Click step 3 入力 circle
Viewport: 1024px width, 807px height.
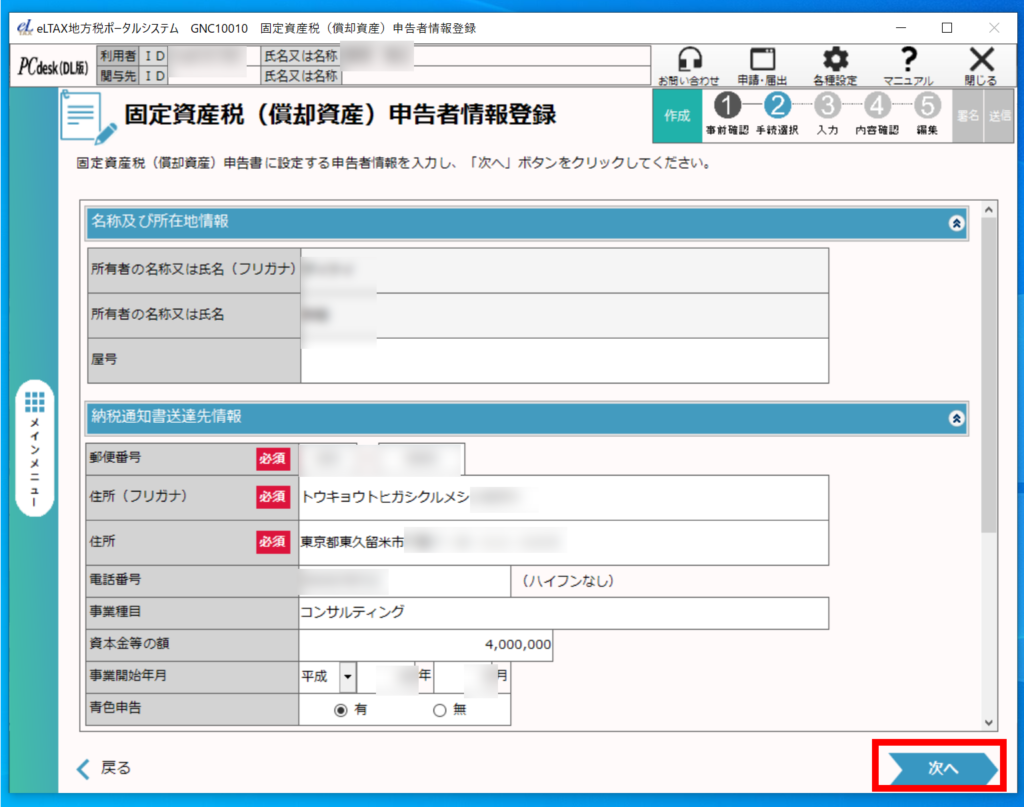pos(827,106)
